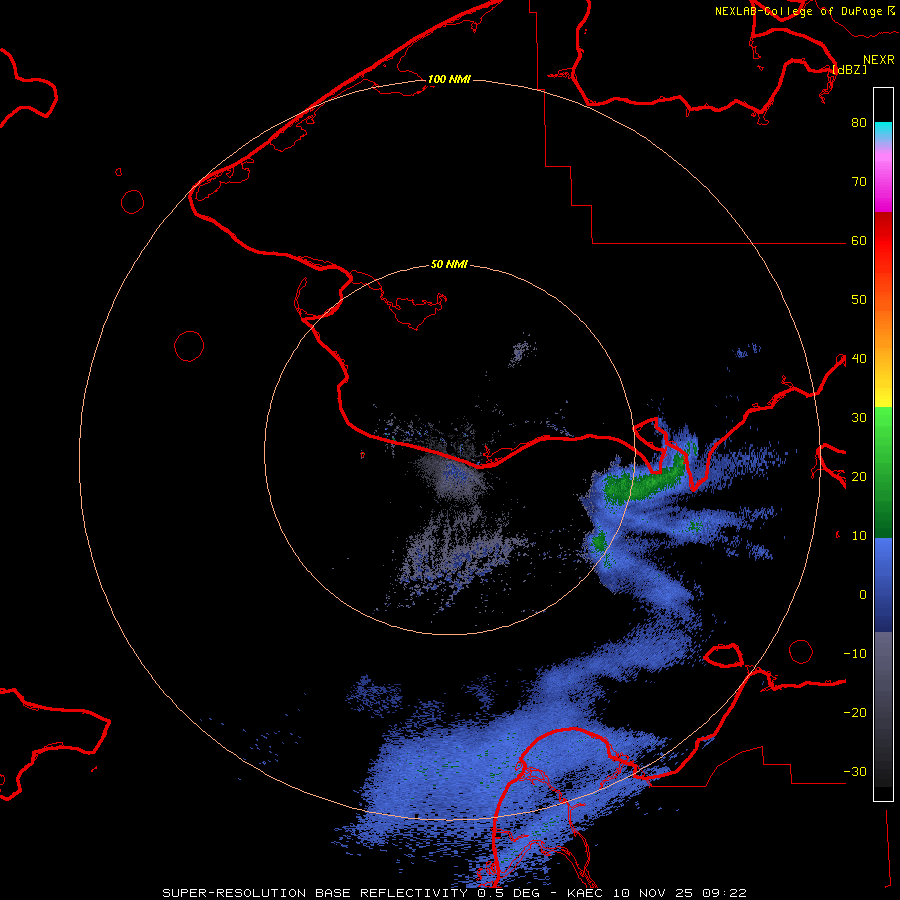This screenshot has height=900, width=900.
Task: Click the 40 value on the dBZ scale
Action: [x=859, y=359]
